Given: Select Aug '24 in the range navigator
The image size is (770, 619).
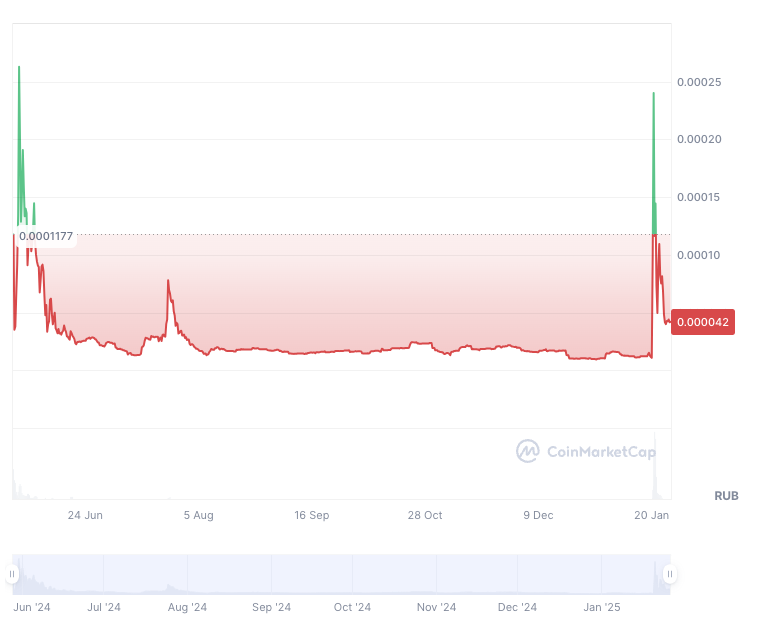Looking at the screenshot, I should [187, 607].
